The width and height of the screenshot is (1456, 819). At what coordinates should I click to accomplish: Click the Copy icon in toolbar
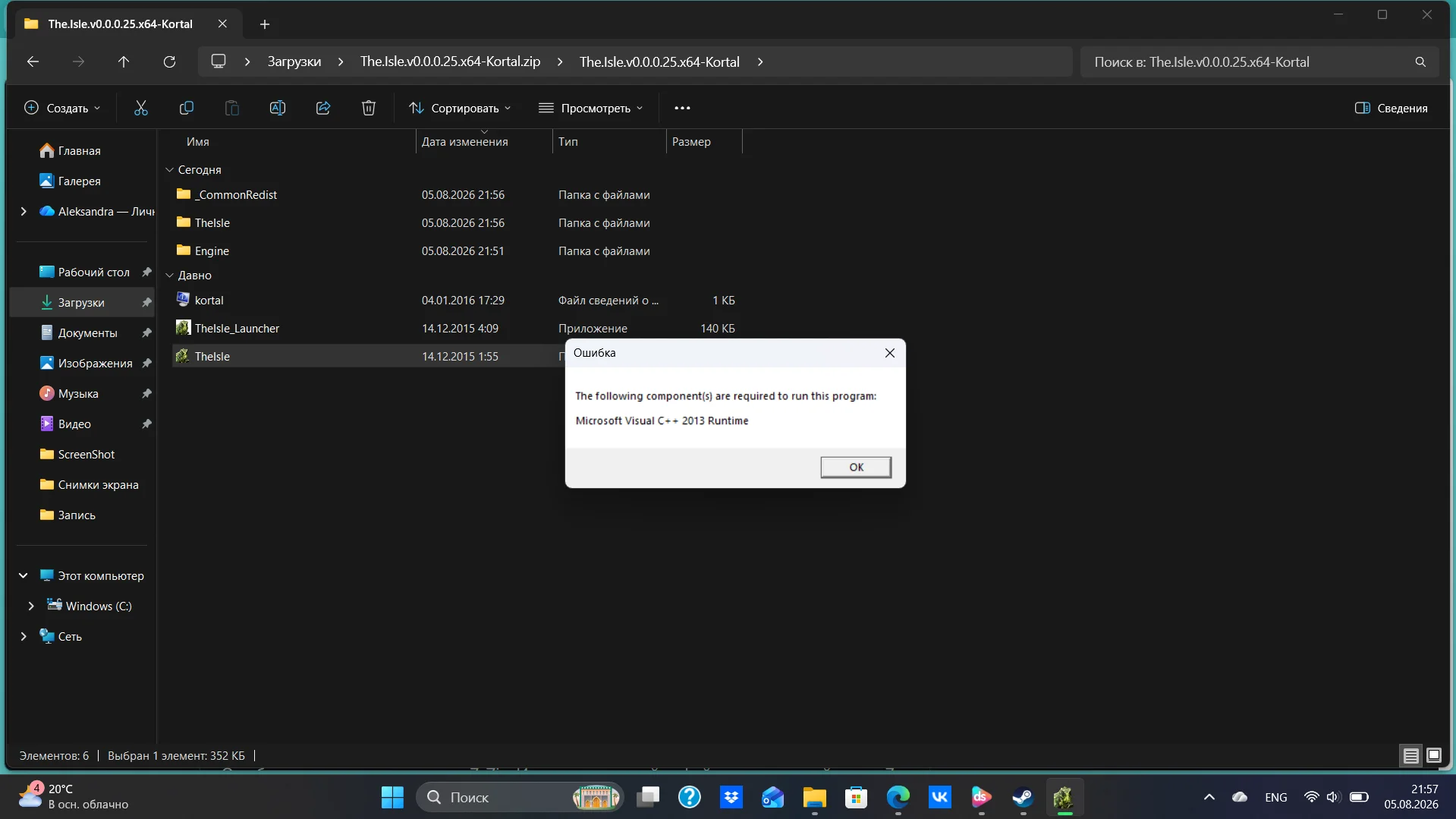tap(187, 108)
